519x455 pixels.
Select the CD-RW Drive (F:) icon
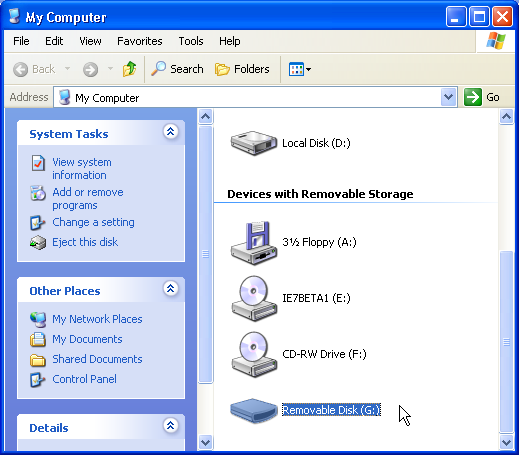(x=254, y=354)
